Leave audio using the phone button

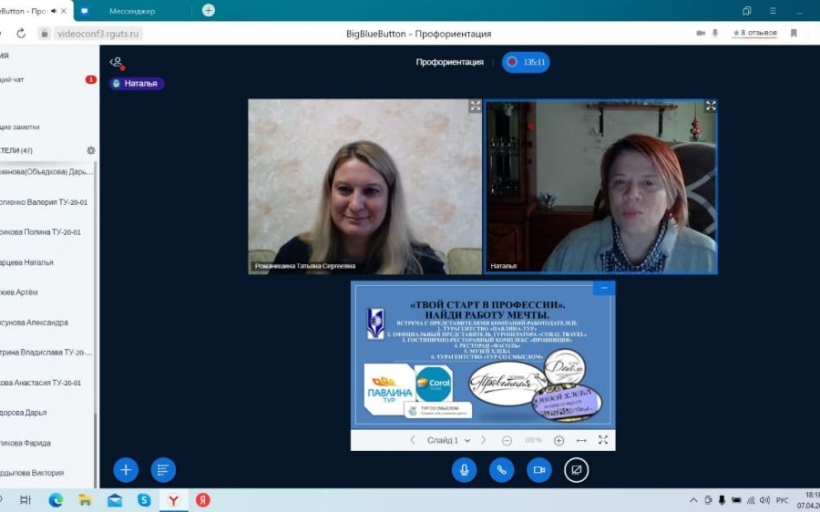(502, 470)
